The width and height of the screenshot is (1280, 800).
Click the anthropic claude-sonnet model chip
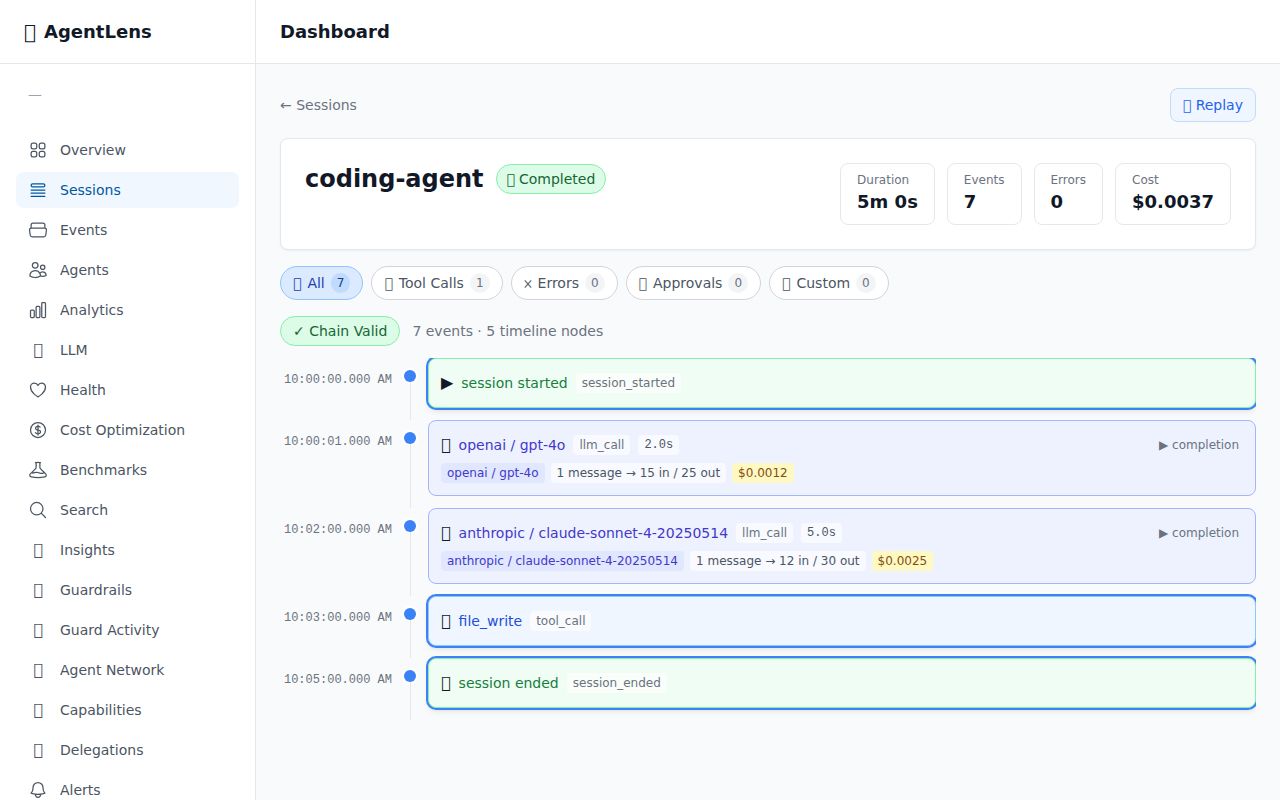coord(562,561)
